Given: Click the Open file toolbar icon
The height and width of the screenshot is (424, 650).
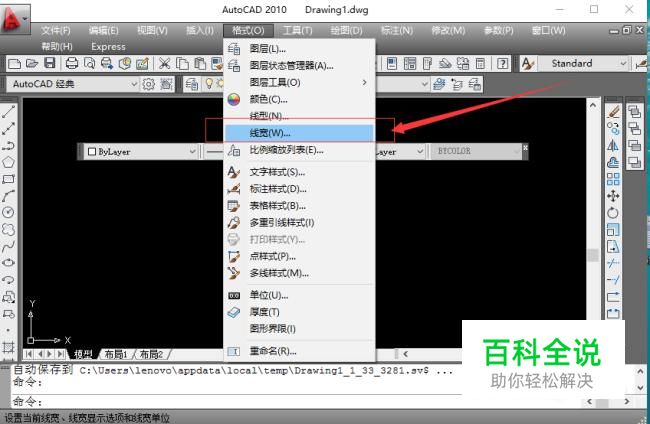Looking at the screenshot, I should 32,64.
